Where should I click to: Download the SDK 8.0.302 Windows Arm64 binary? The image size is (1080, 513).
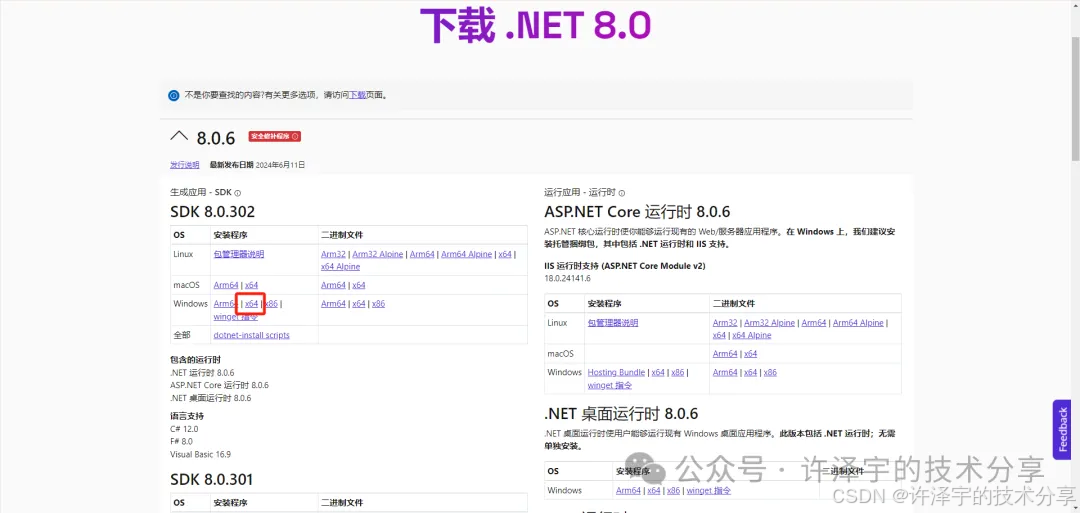tap(333, 304)
